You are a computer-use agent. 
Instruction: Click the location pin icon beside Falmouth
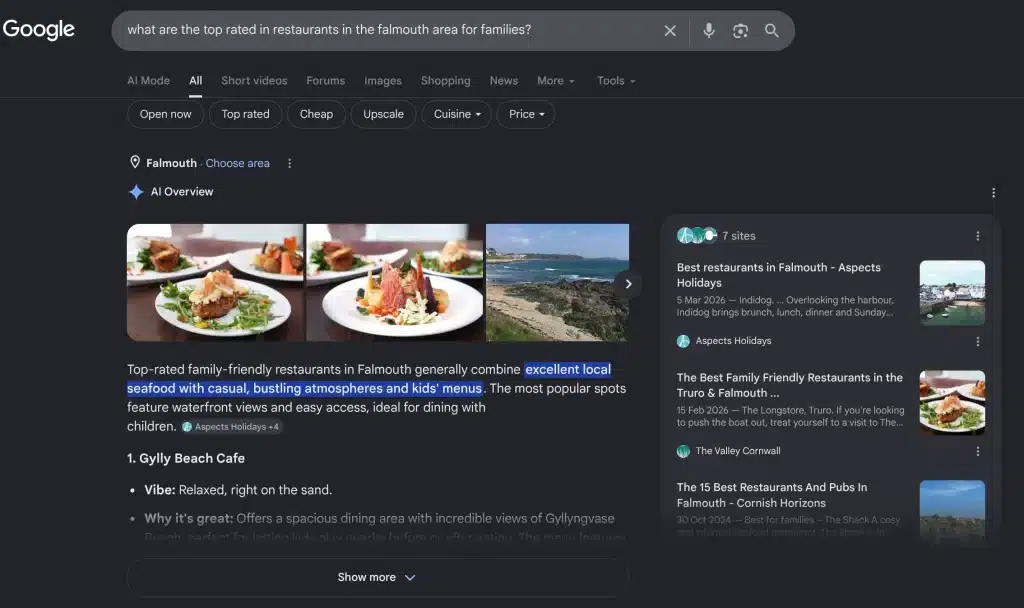[x=135, y=162]
